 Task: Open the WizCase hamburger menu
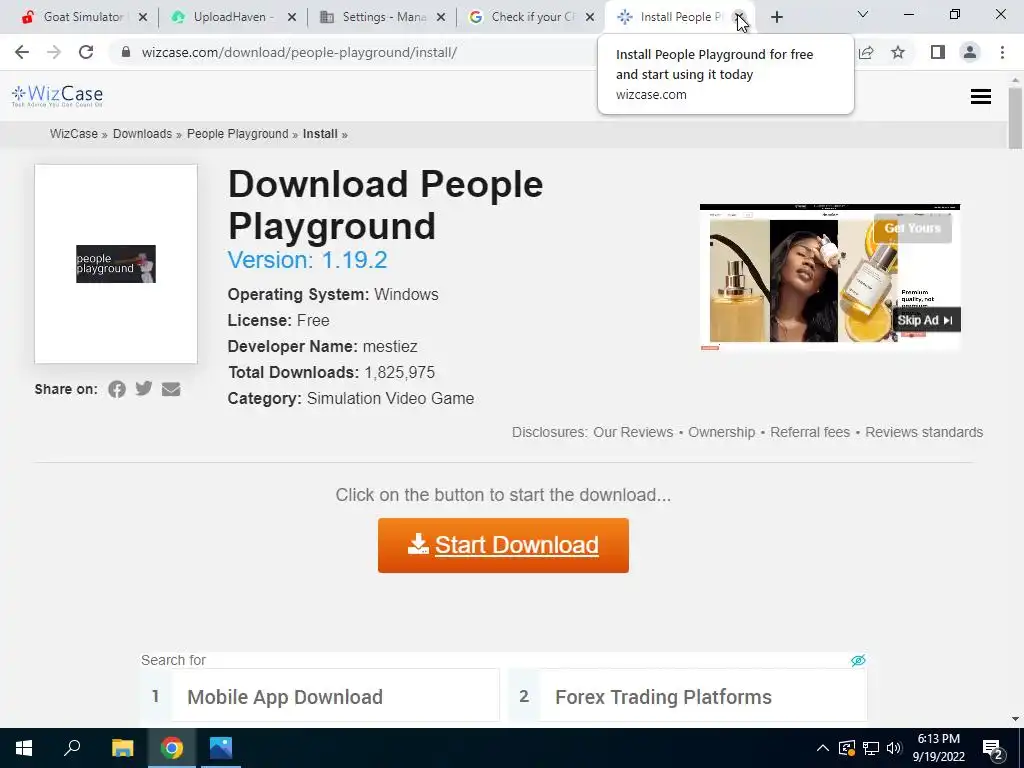tap(980, 97)
